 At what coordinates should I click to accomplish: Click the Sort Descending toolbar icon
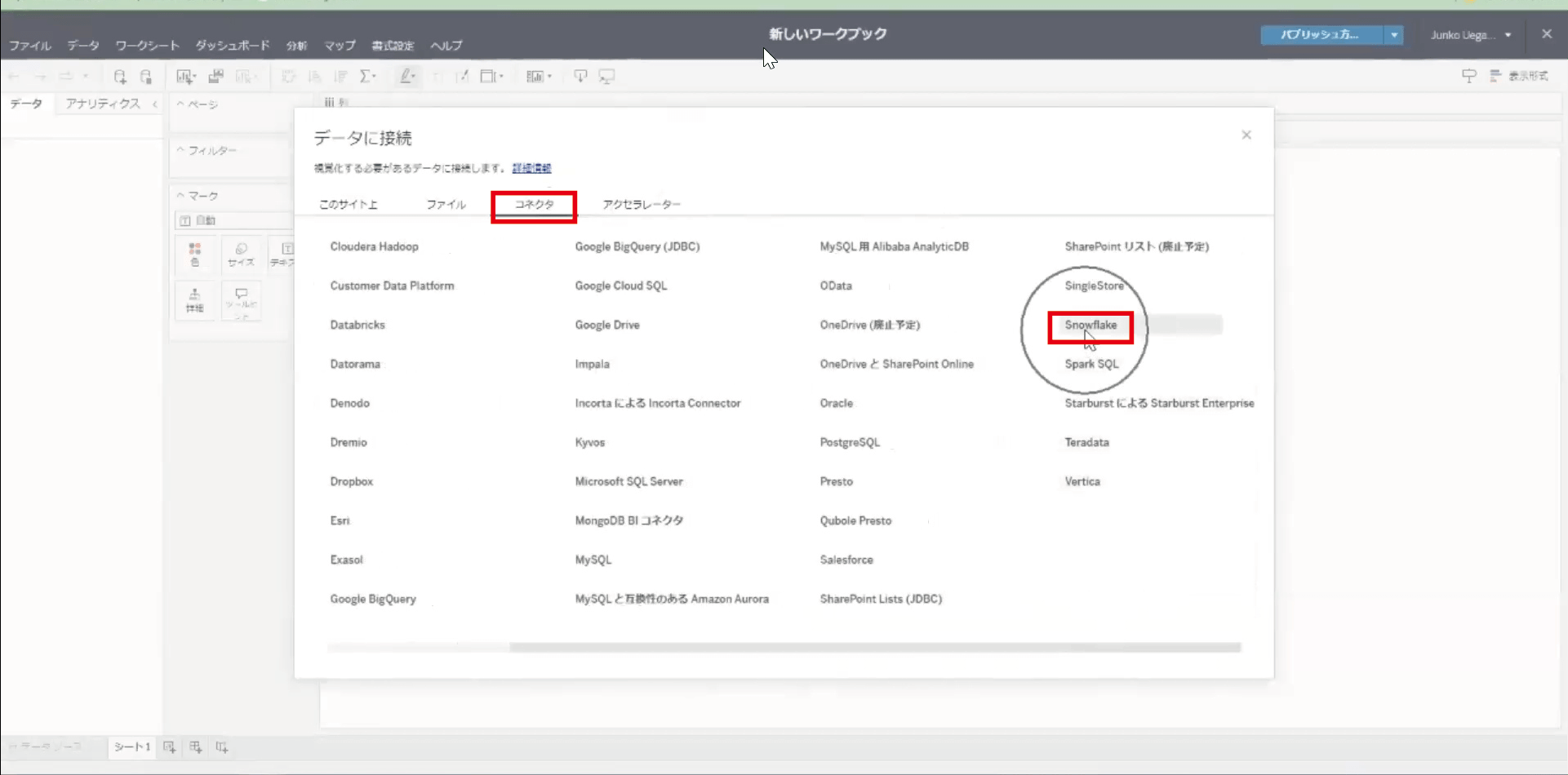pyautogui.click(x=340, y=77)
